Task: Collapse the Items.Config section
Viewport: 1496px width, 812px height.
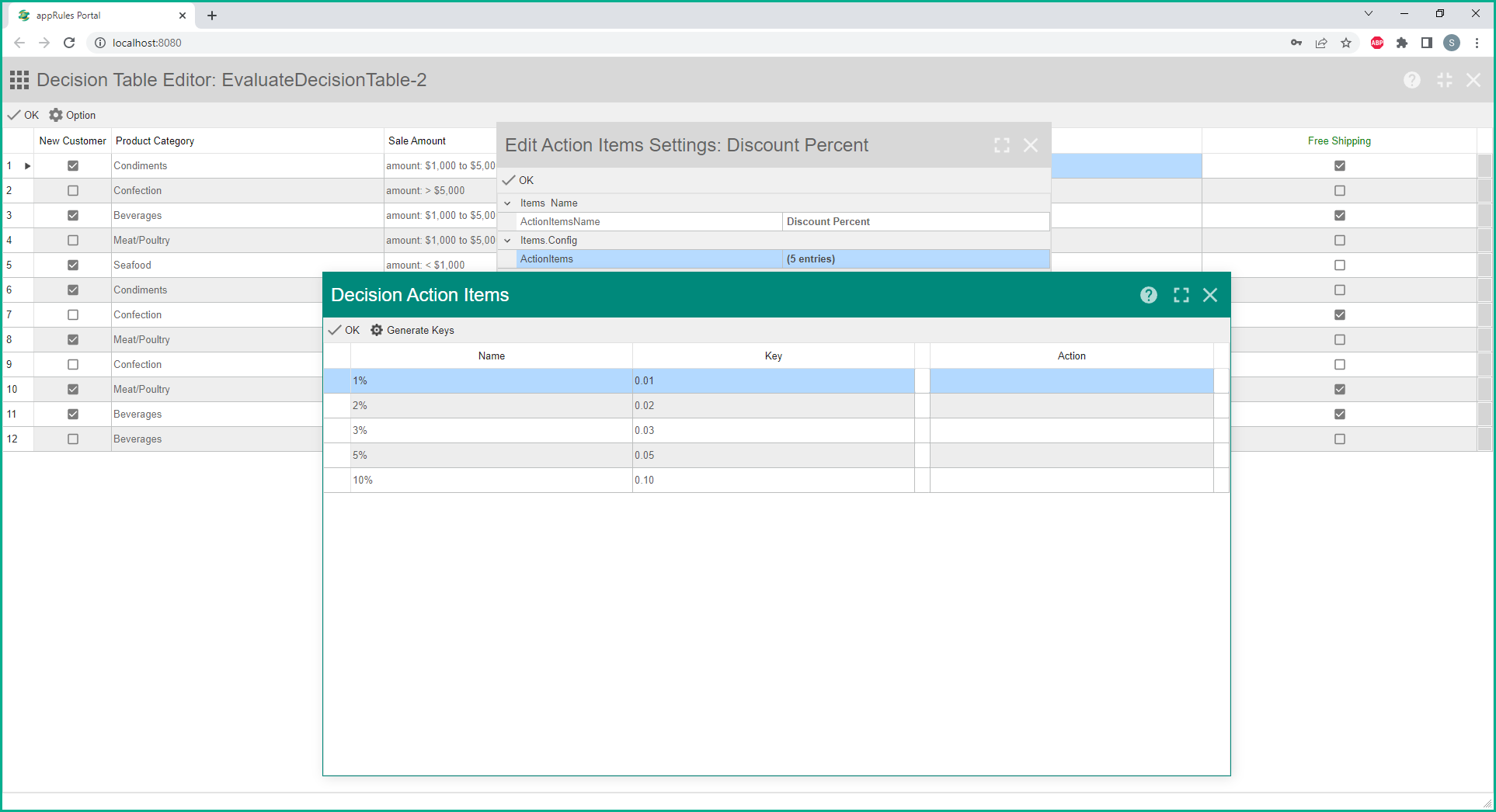Action: (x=508, y=241)
